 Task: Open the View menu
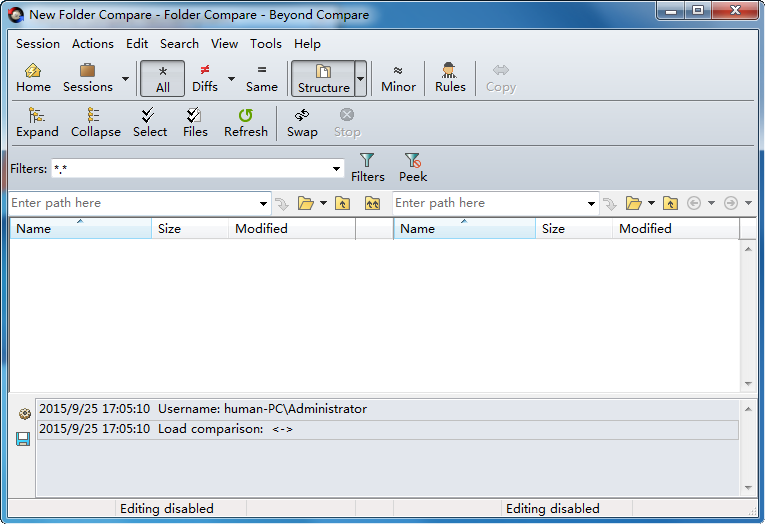[224, 44]
